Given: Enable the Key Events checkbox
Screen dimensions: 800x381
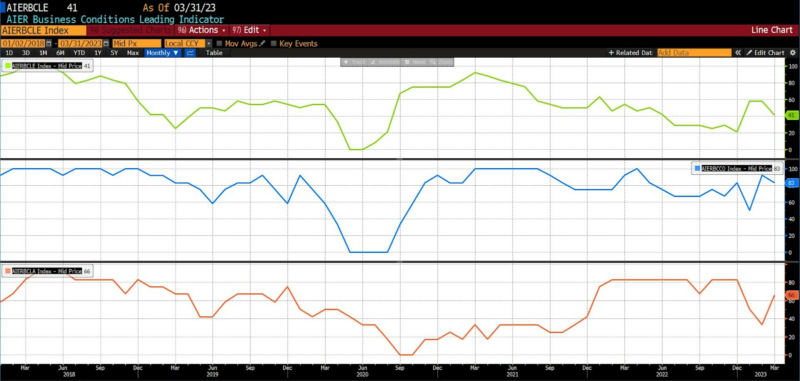Looking at the screenshot, I should click(x=274, y=44).
